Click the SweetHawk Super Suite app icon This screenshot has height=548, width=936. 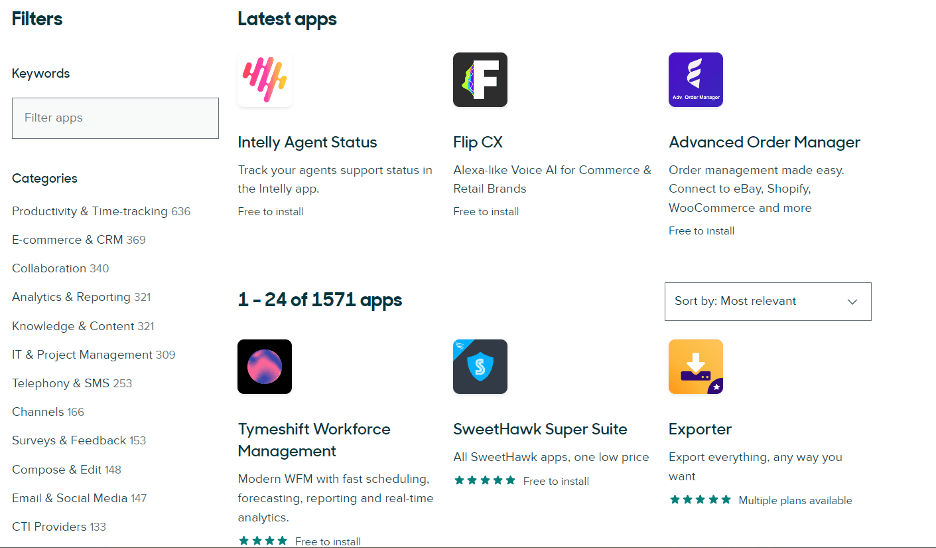480,367
